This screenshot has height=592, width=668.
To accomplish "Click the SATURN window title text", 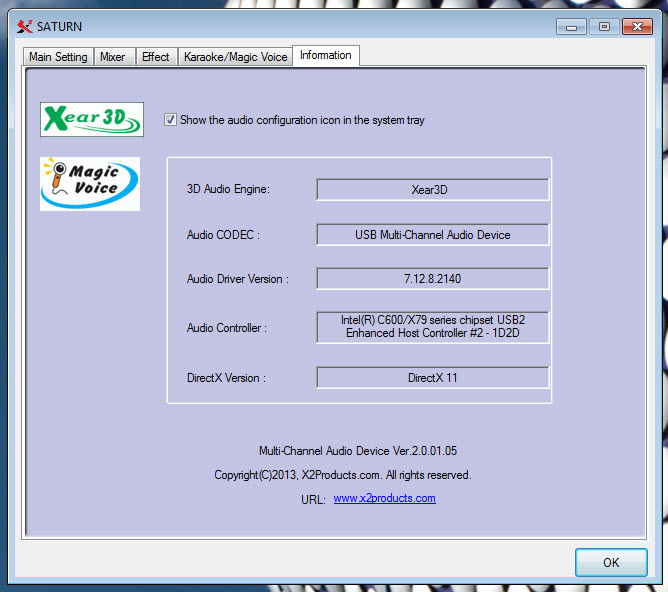I will [59, 26].
